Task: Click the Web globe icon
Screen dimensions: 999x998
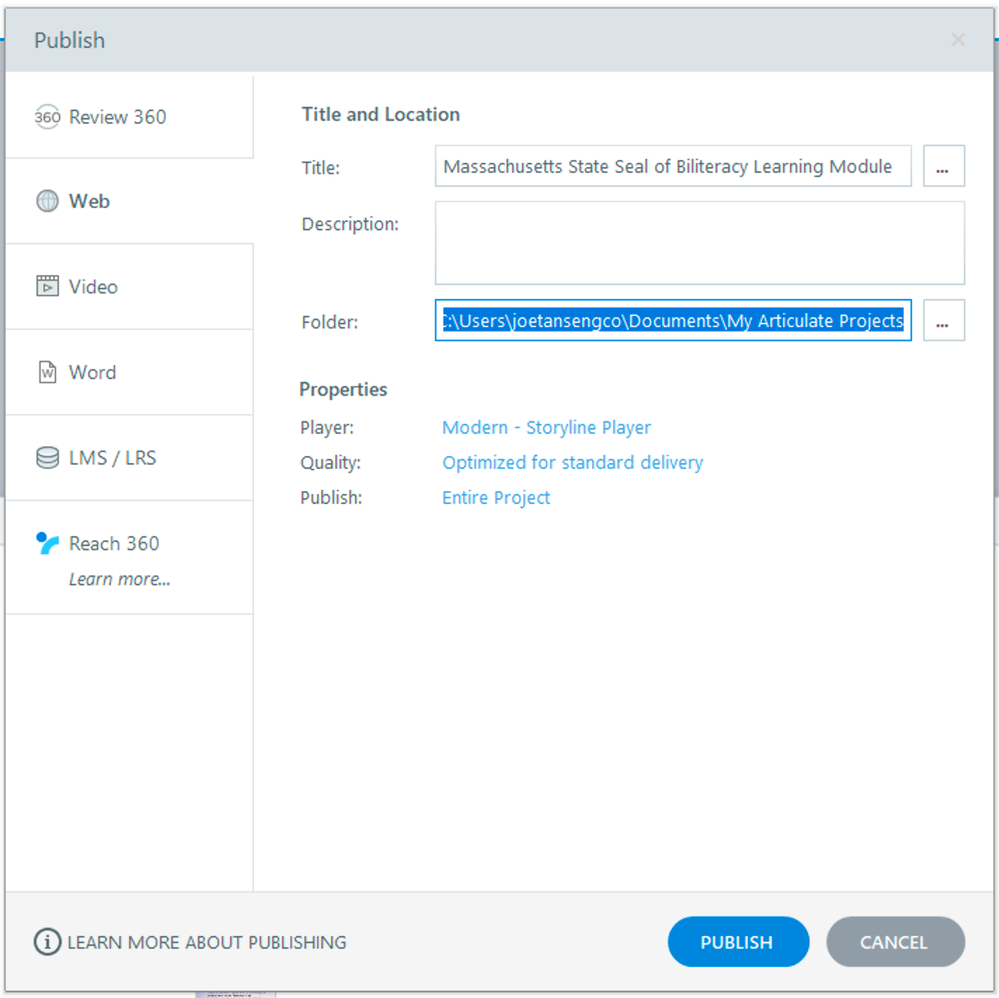Action: [47, 201]
